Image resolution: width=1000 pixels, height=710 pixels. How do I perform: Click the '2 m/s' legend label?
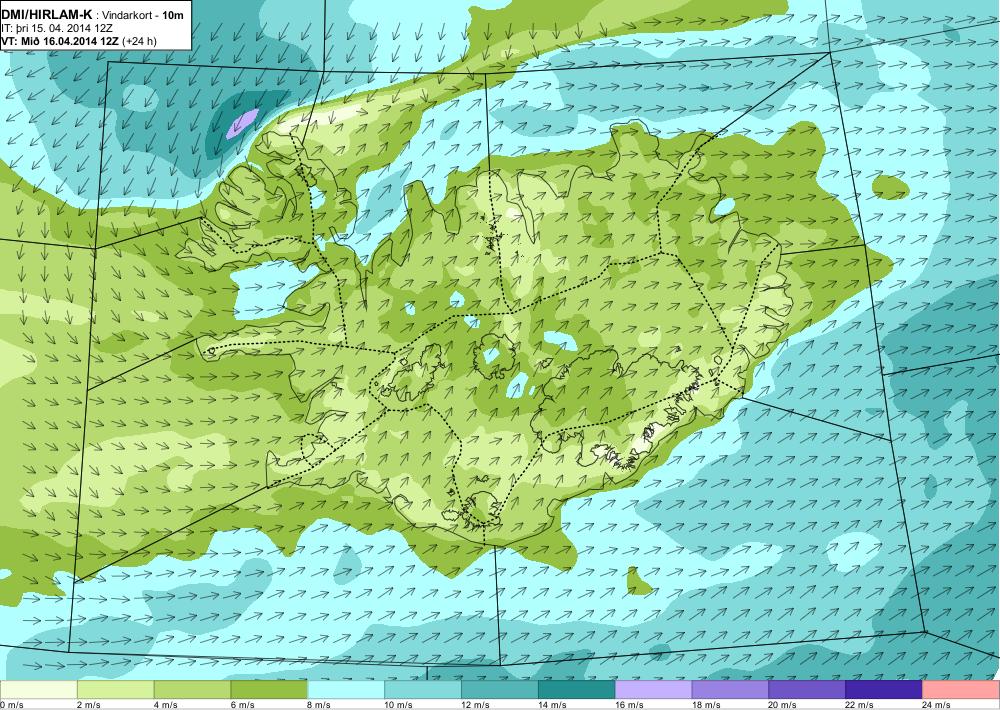click(89, 705)
